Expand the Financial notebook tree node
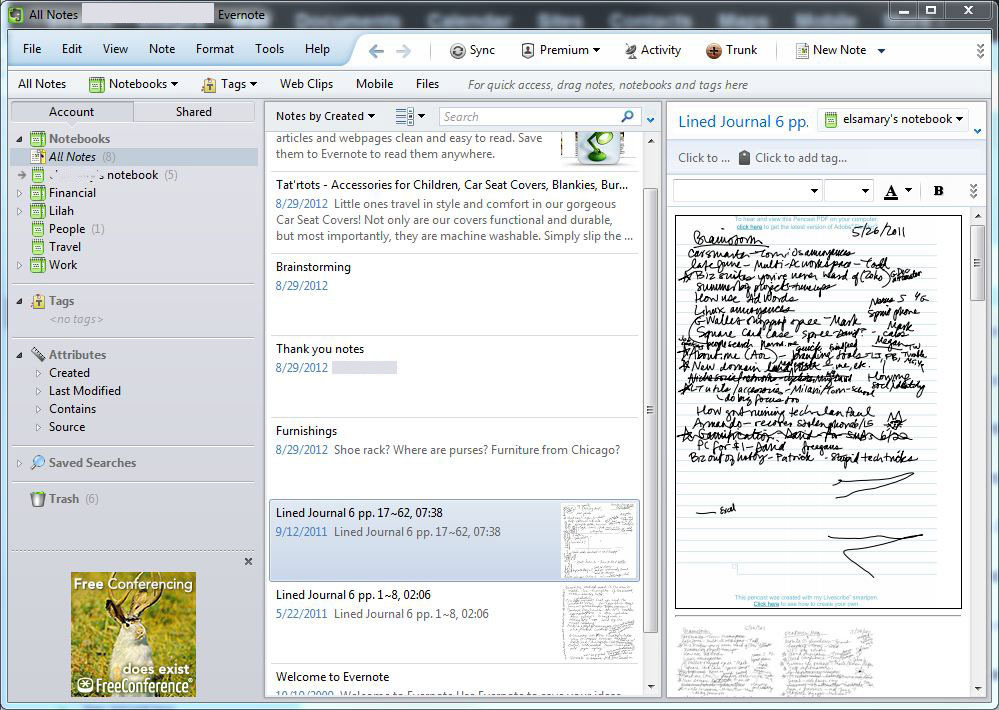Screen dimensions: 999x710 [20, 193]
